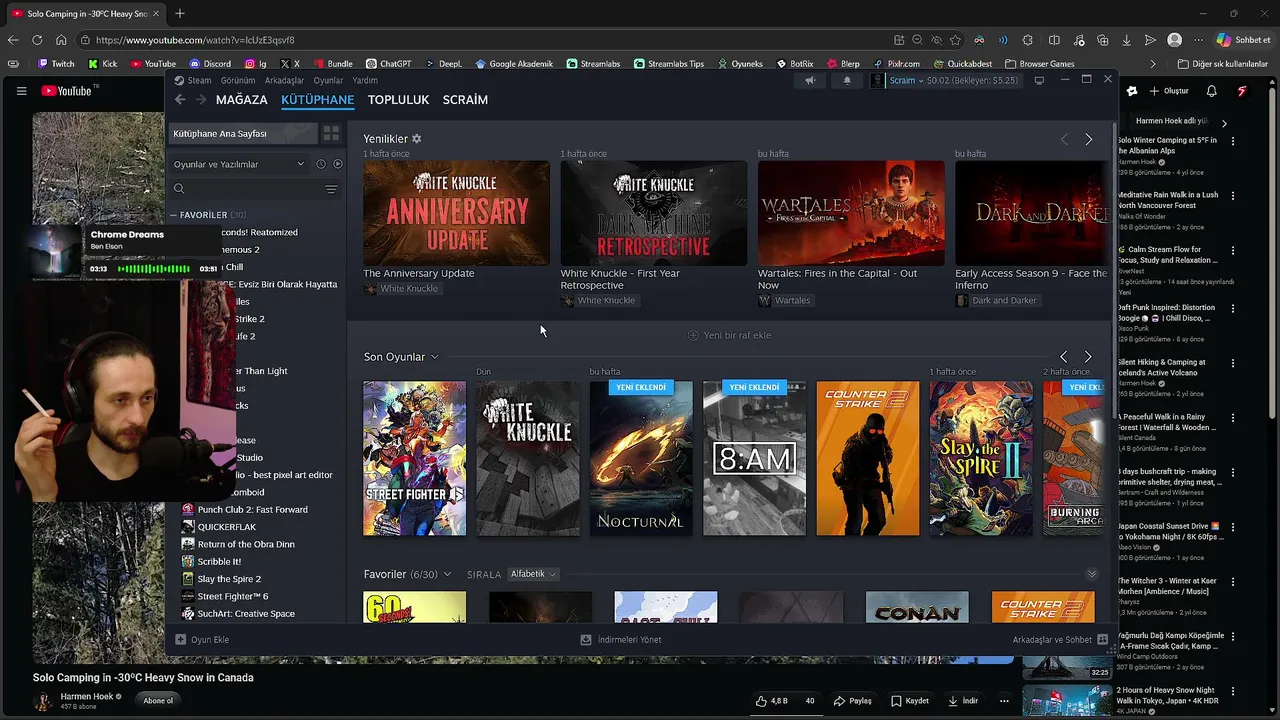Screen dimensions: 1280x720
Task: Open new browser tab
Action: (180, 14)
